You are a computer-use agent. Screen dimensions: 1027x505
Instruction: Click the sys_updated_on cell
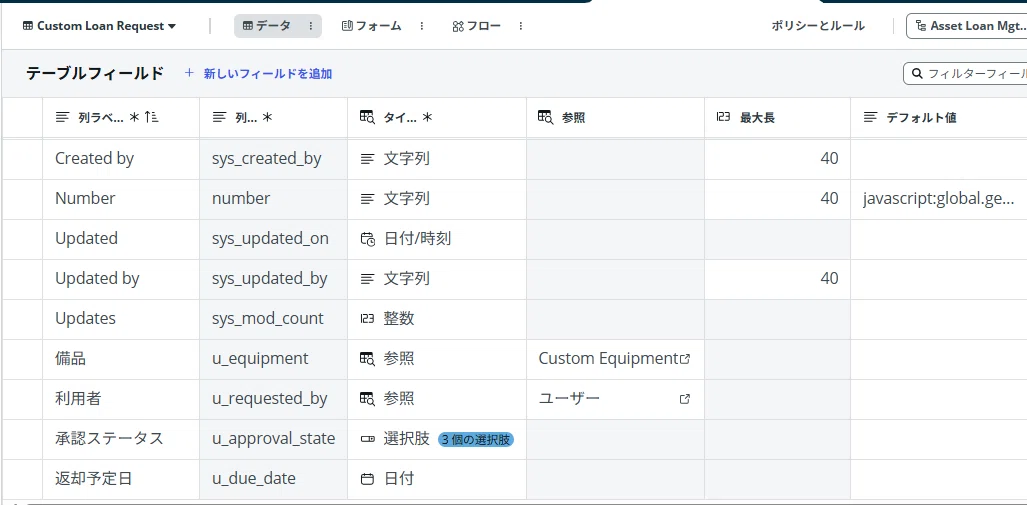[274, 238]
